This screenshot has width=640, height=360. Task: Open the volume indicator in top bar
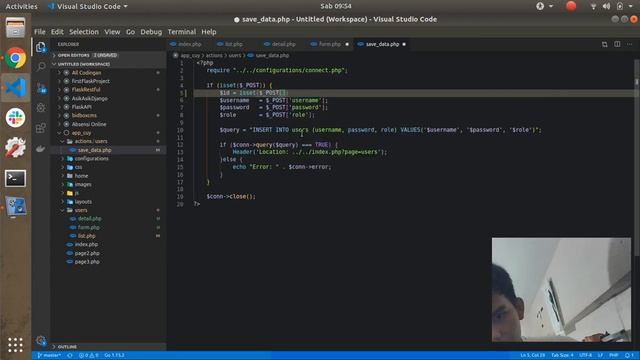tap(607, 6)
